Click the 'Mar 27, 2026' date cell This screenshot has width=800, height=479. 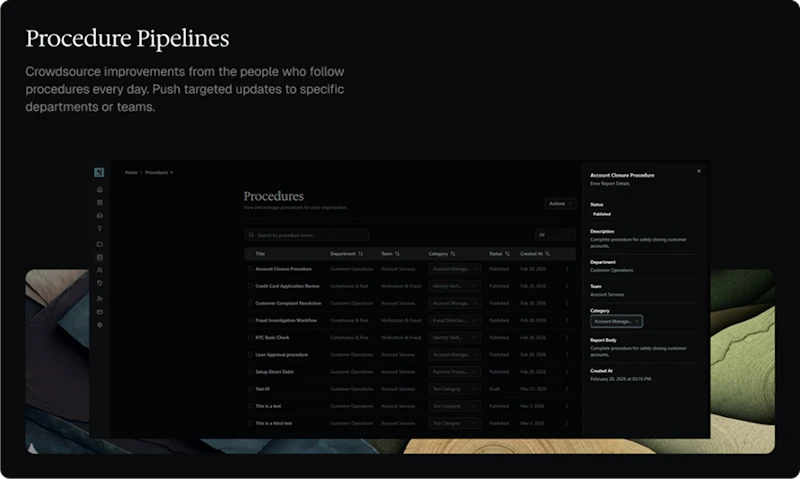pos(533,389)
